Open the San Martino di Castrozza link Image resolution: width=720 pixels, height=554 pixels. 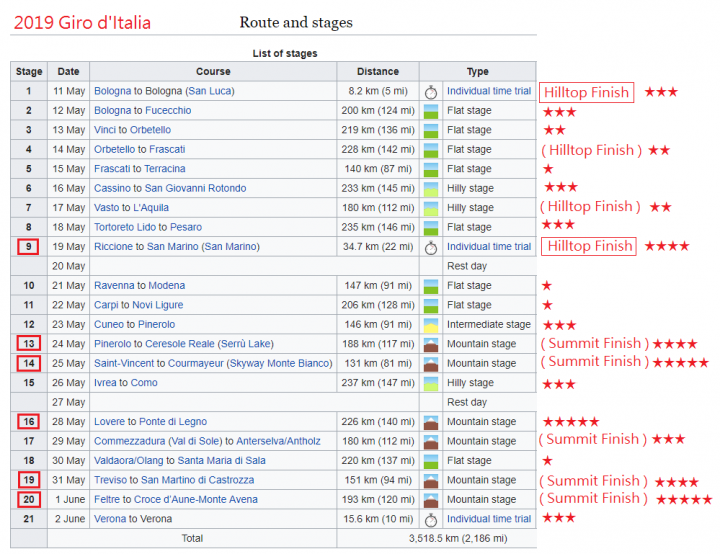click(197, 480)
